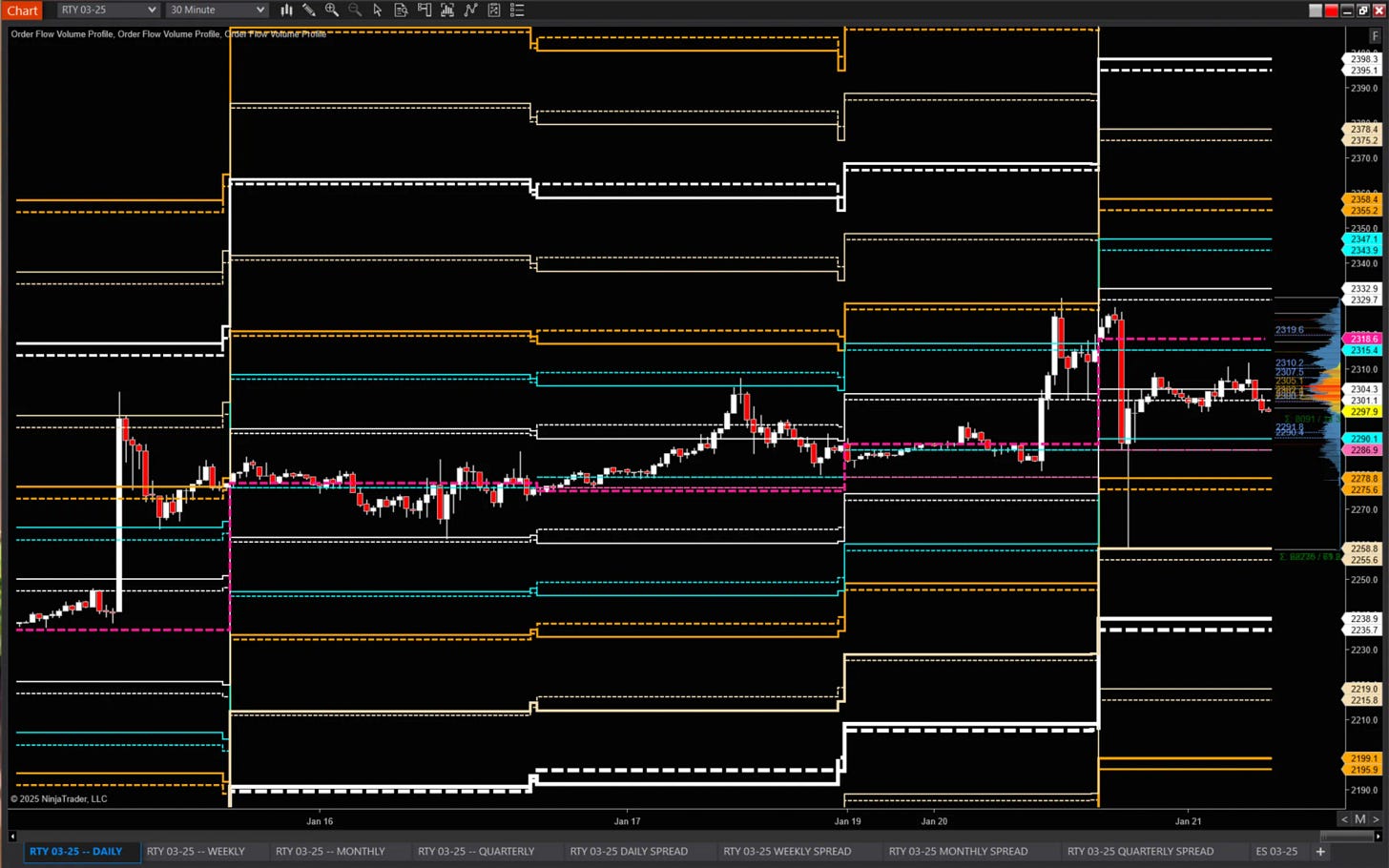
Task: Open the Indicators dialog icon
Action: [470, 10]
